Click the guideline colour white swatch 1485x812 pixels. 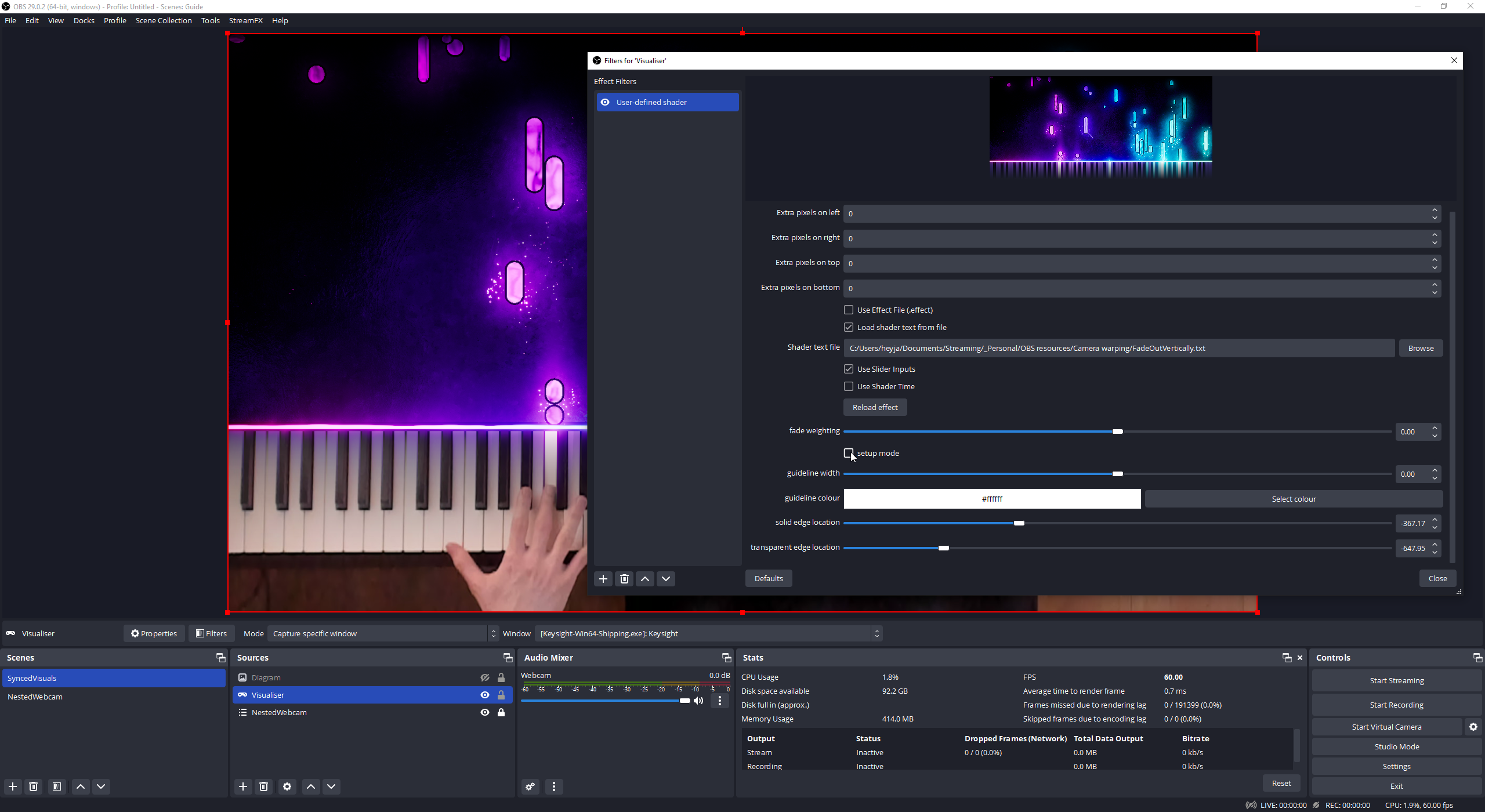pyautogui.click(x=992, y=499)
